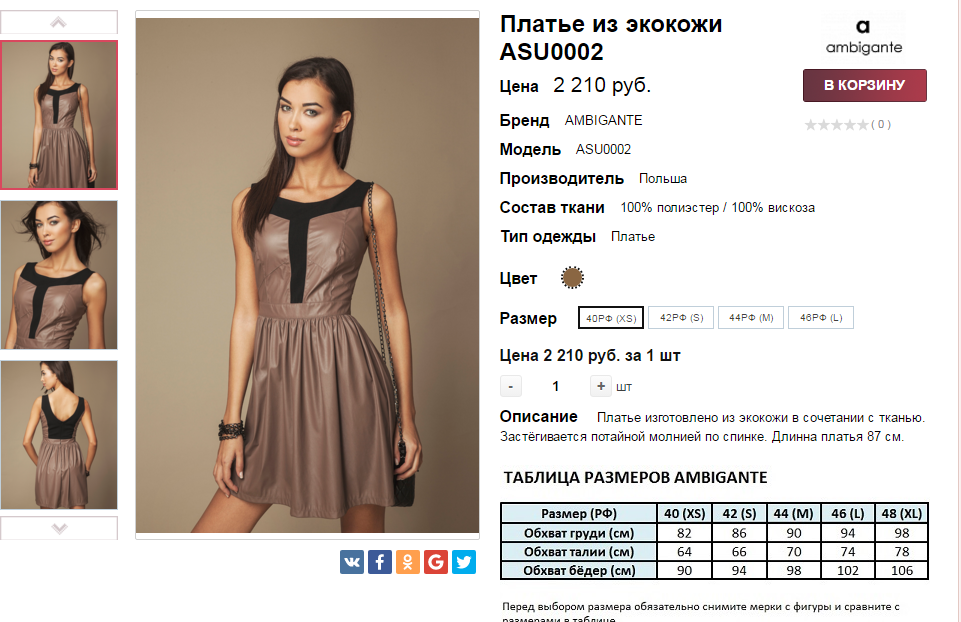Open the close-up portrait thumbnail
961x622 pixels.
(59, 275)
